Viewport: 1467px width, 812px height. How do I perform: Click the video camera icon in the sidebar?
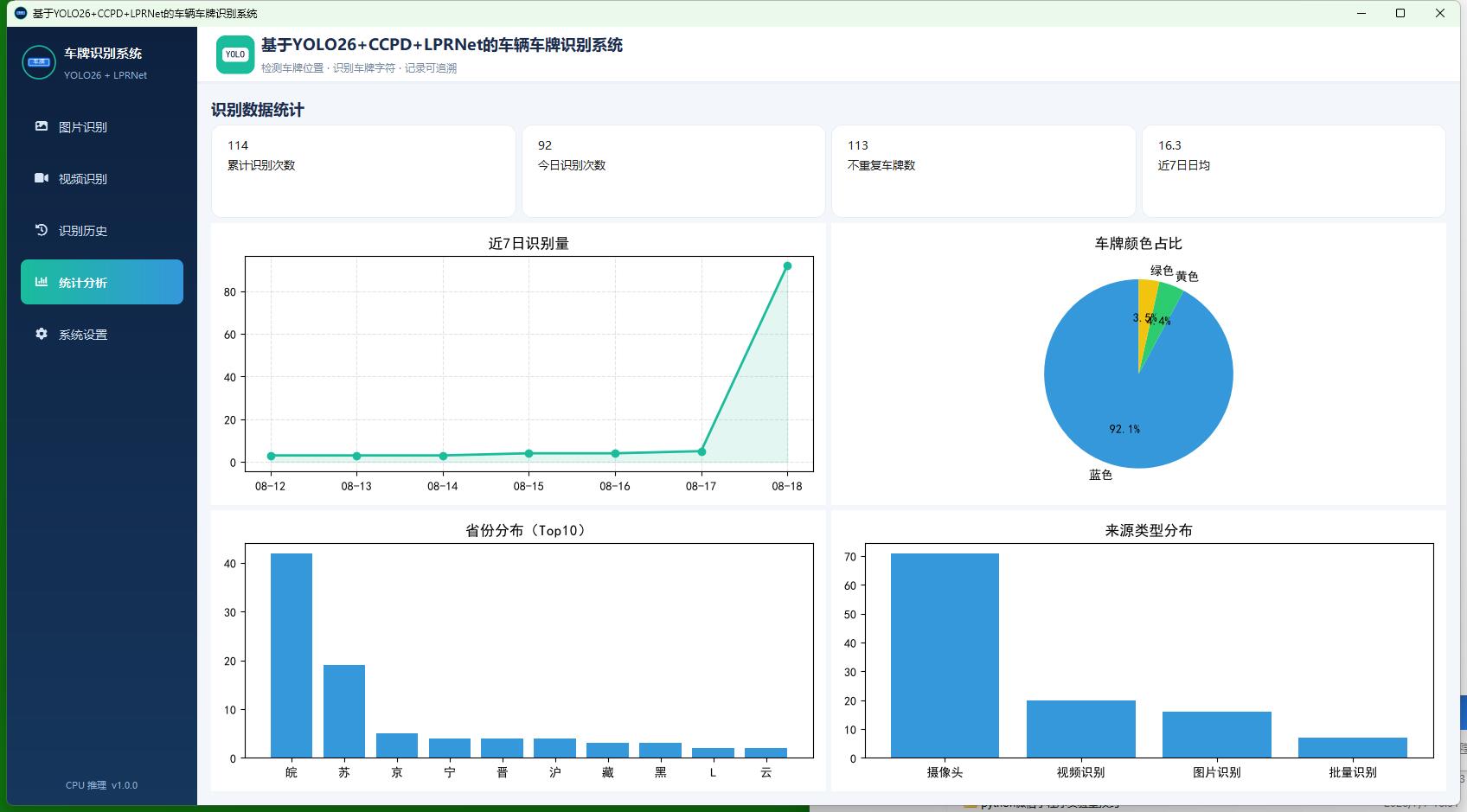click(42, 178)
